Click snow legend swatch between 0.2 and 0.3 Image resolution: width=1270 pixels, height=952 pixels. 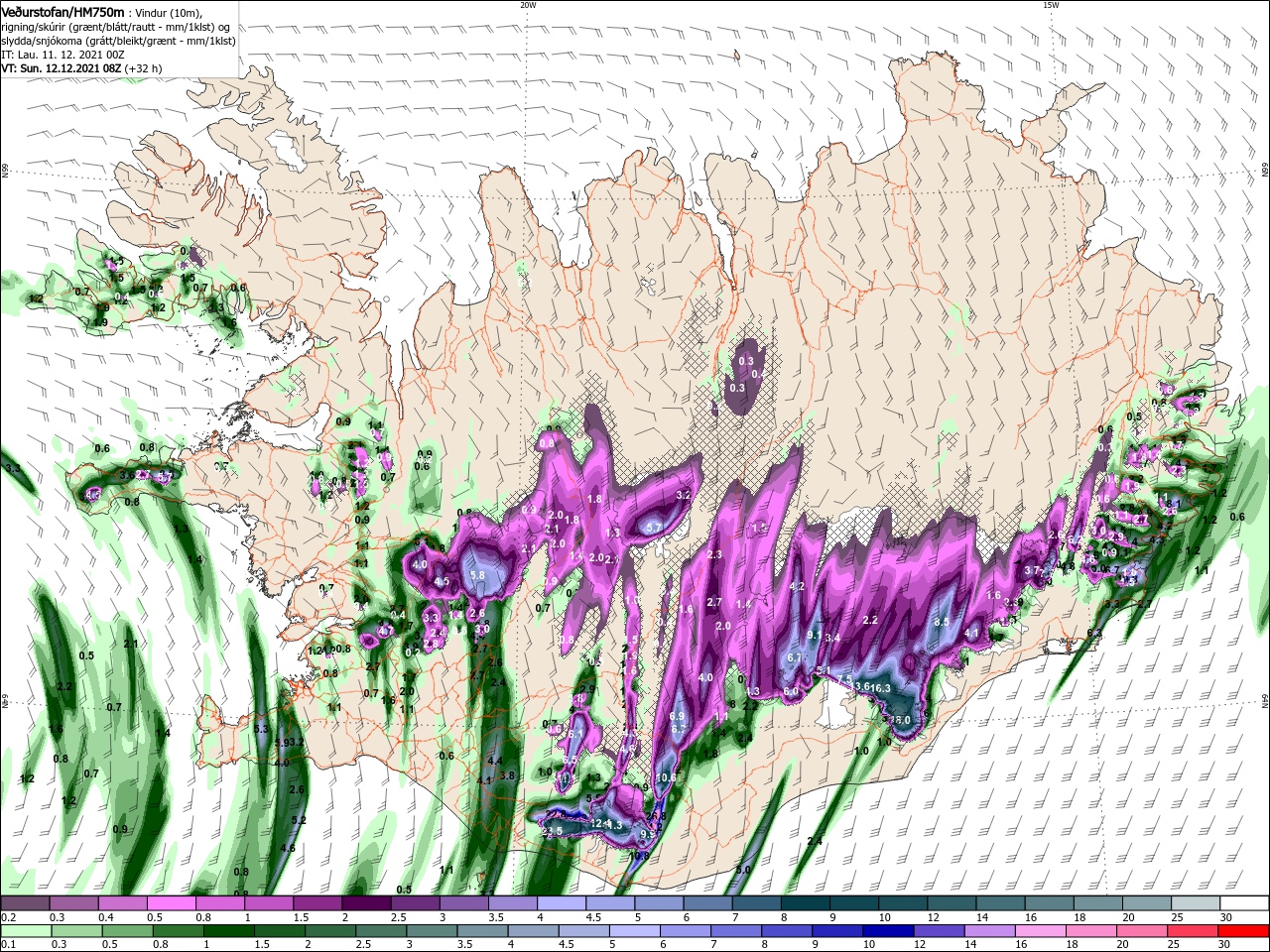25,903
